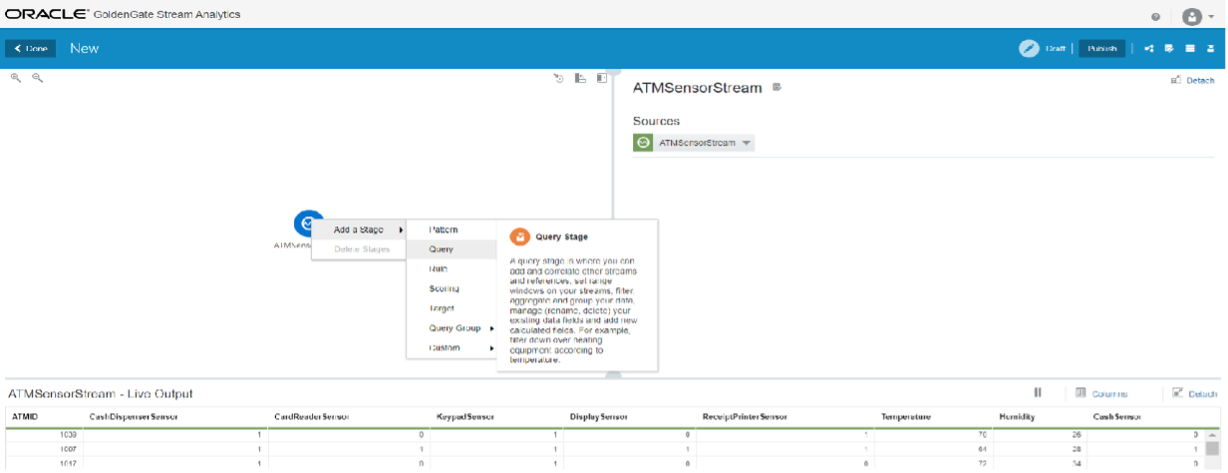1228x473 pixels.
Task: Detach the stage editor panel
Action: [x=1193, y=81]
